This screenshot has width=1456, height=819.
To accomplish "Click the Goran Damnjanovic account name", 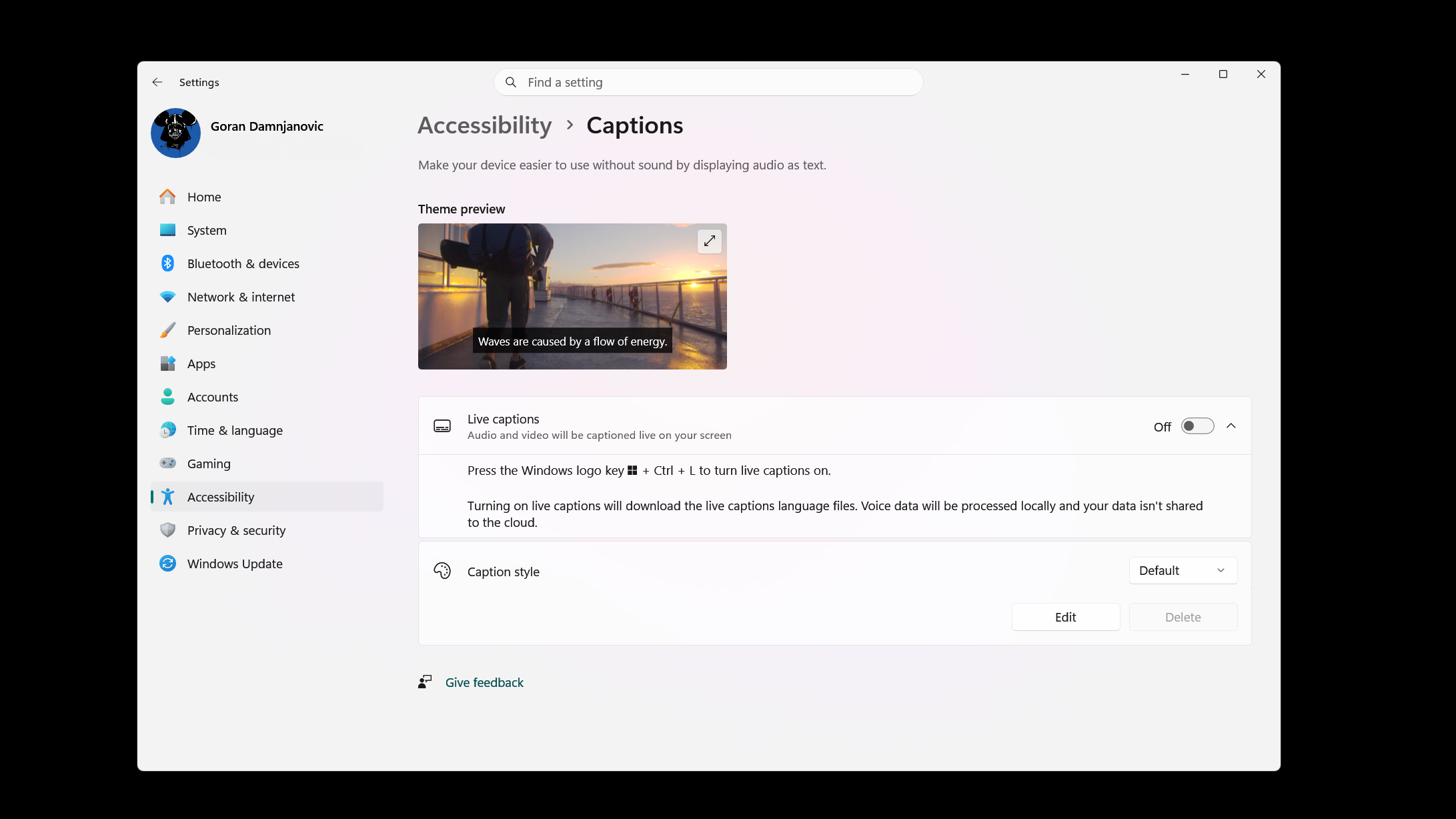I will click(267, 126).
